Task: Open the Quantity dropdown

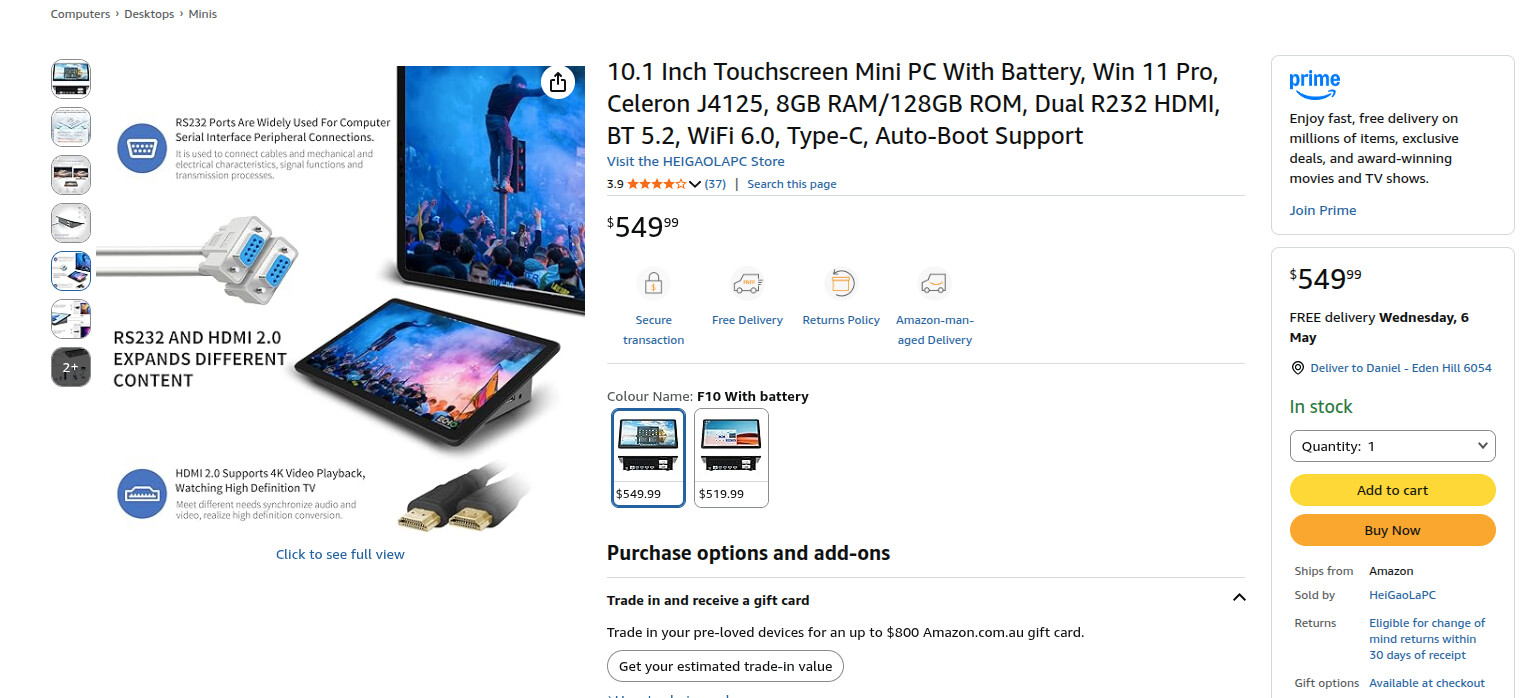Action: pyautogui.click(x=1392, y=446)
